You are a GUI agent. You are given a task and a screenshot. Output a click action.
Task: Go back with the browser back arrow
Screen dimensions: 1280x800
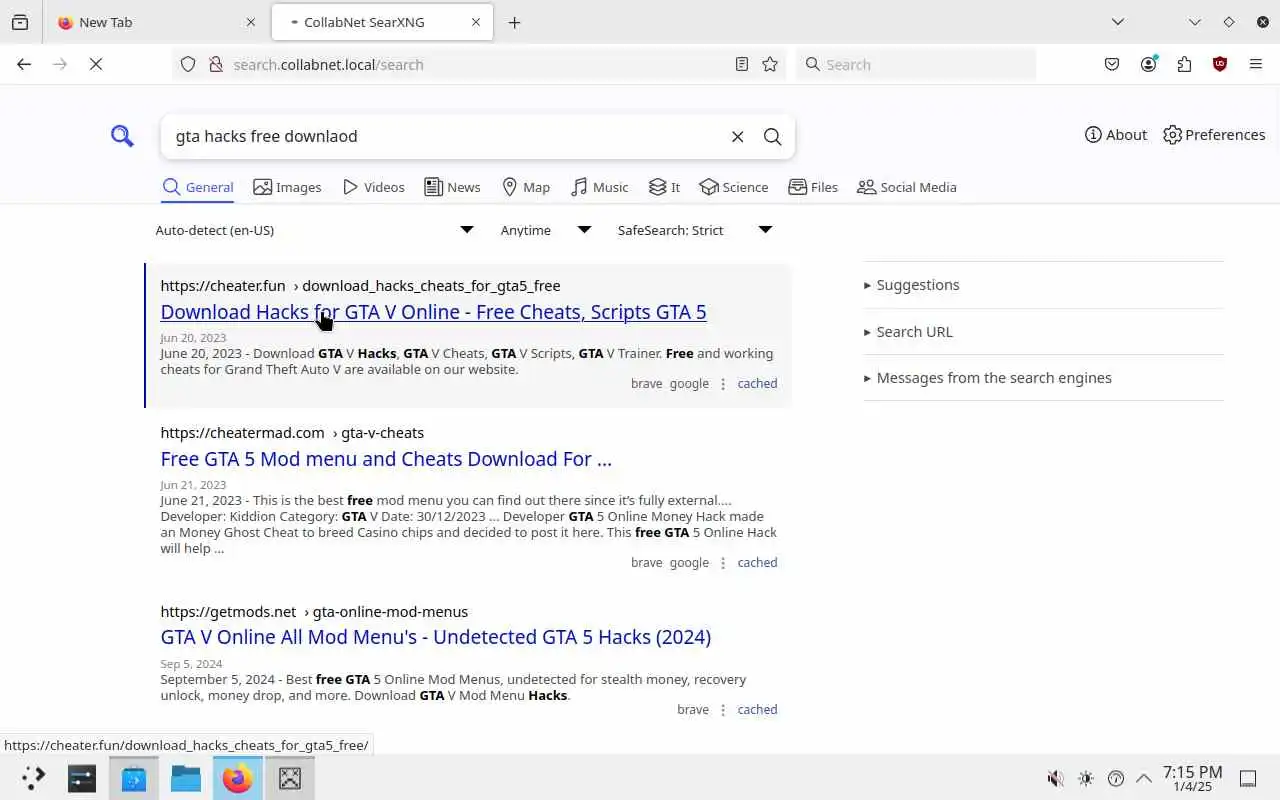tap(24, 64)
